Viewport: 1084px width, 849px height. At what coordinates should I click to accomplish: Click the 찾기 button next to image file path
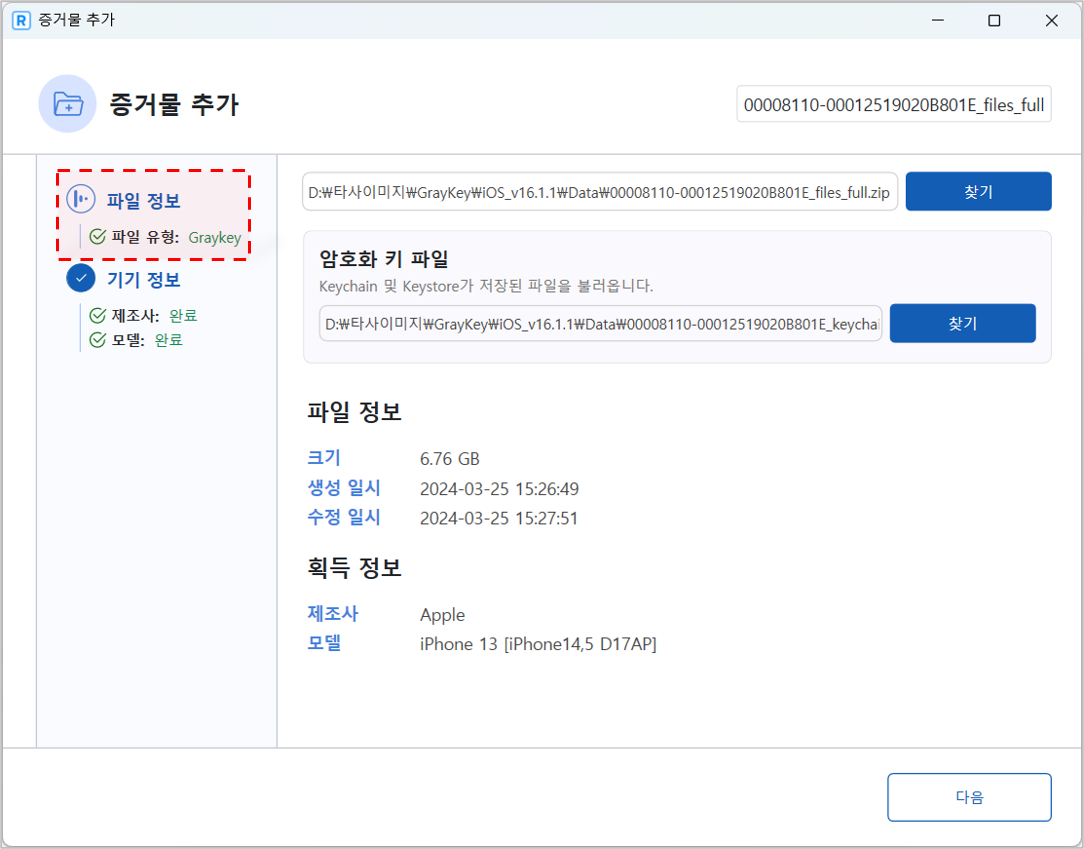coord(978,192)
